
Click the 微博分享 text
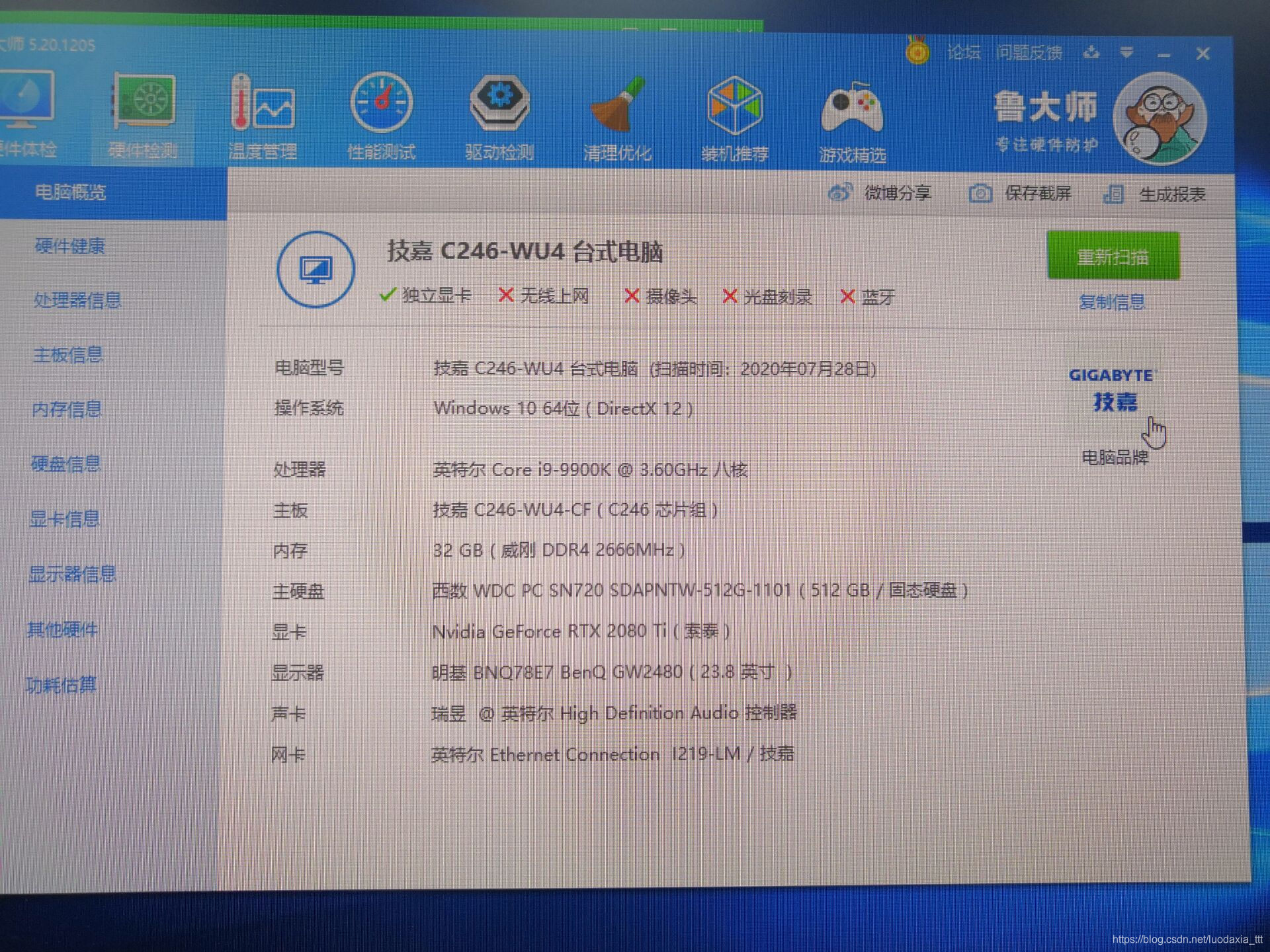click(898, 192)
